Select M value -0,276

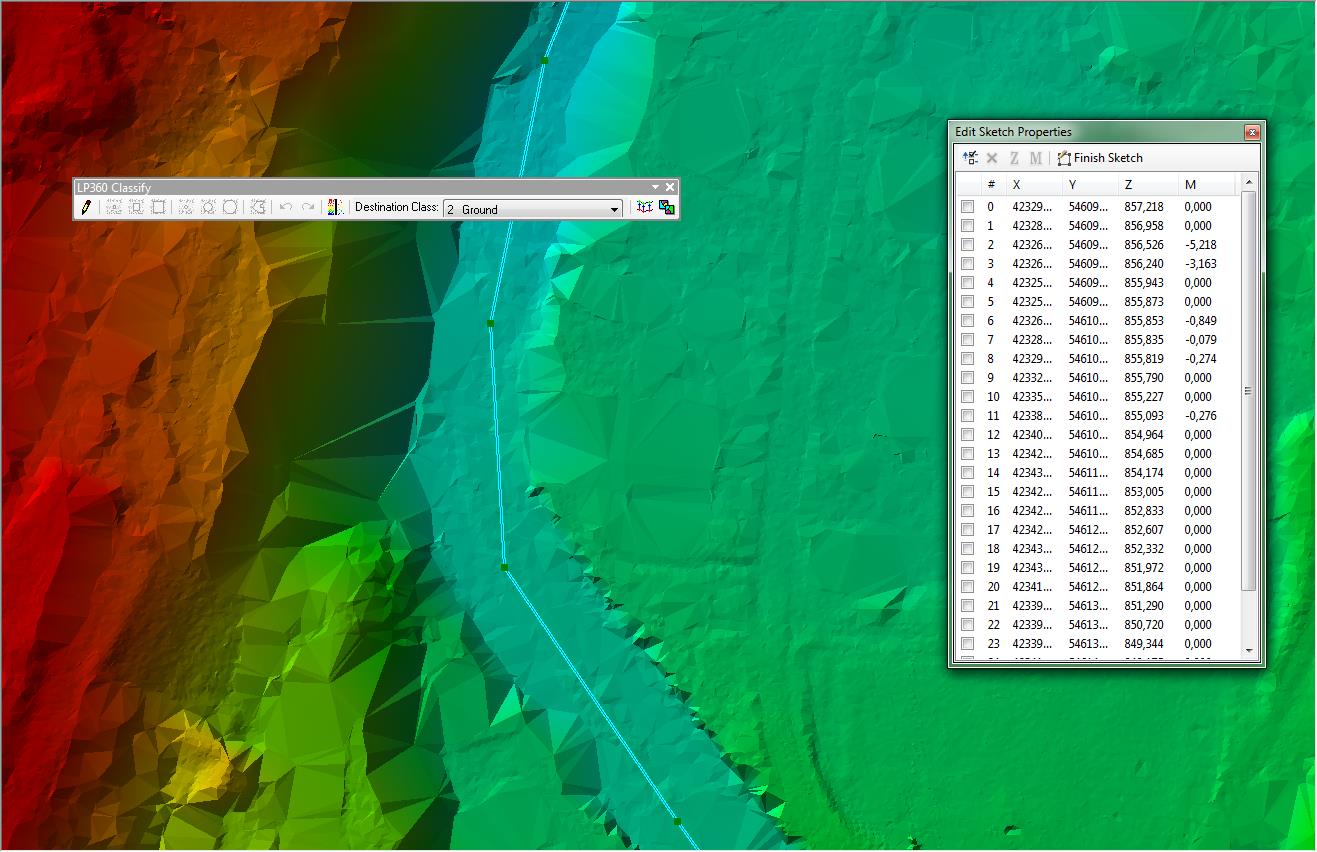click(1200, 416)
